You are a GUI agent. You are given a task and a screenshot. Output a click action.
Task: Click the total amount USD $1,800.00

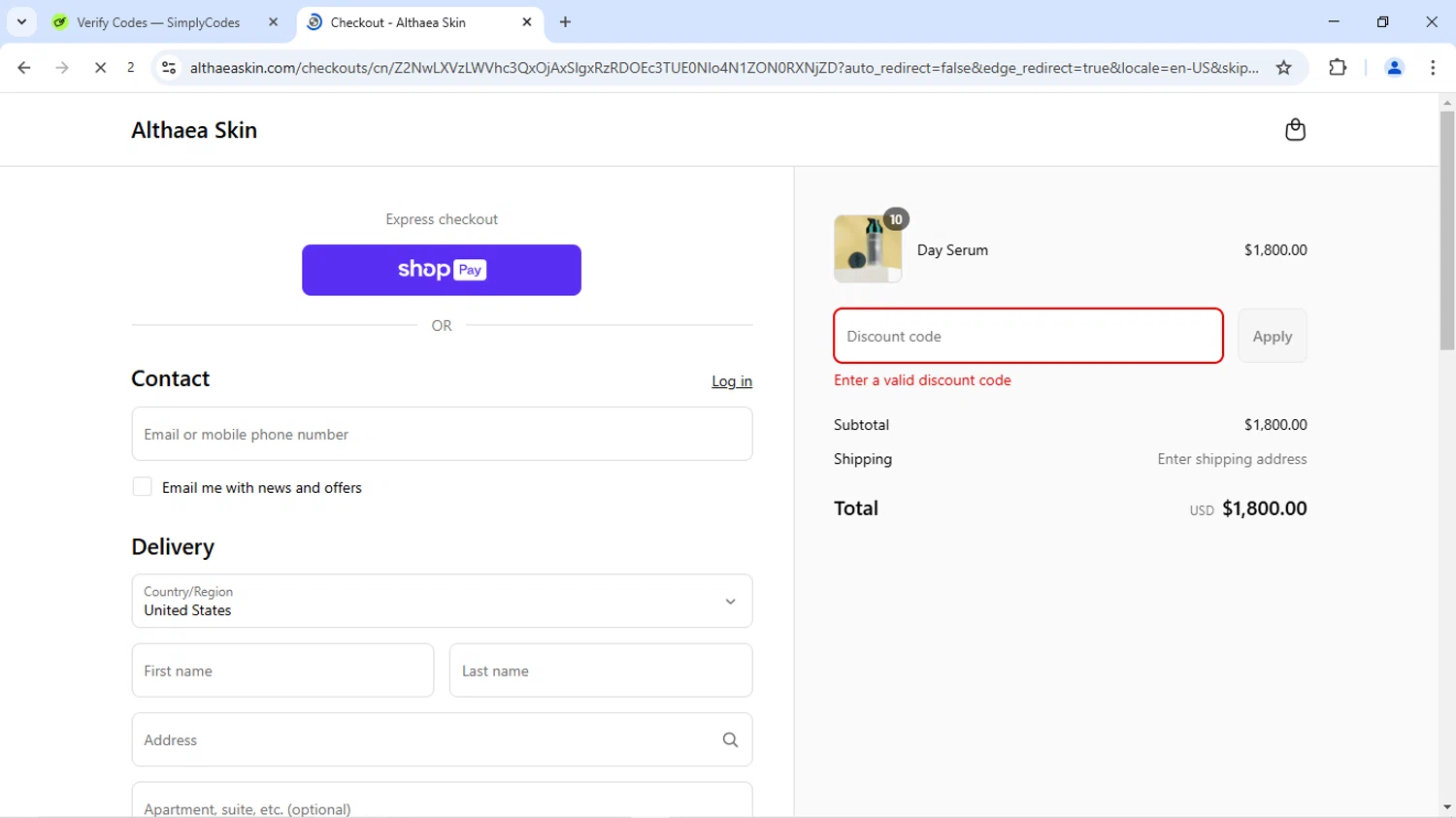point(1248,508)
